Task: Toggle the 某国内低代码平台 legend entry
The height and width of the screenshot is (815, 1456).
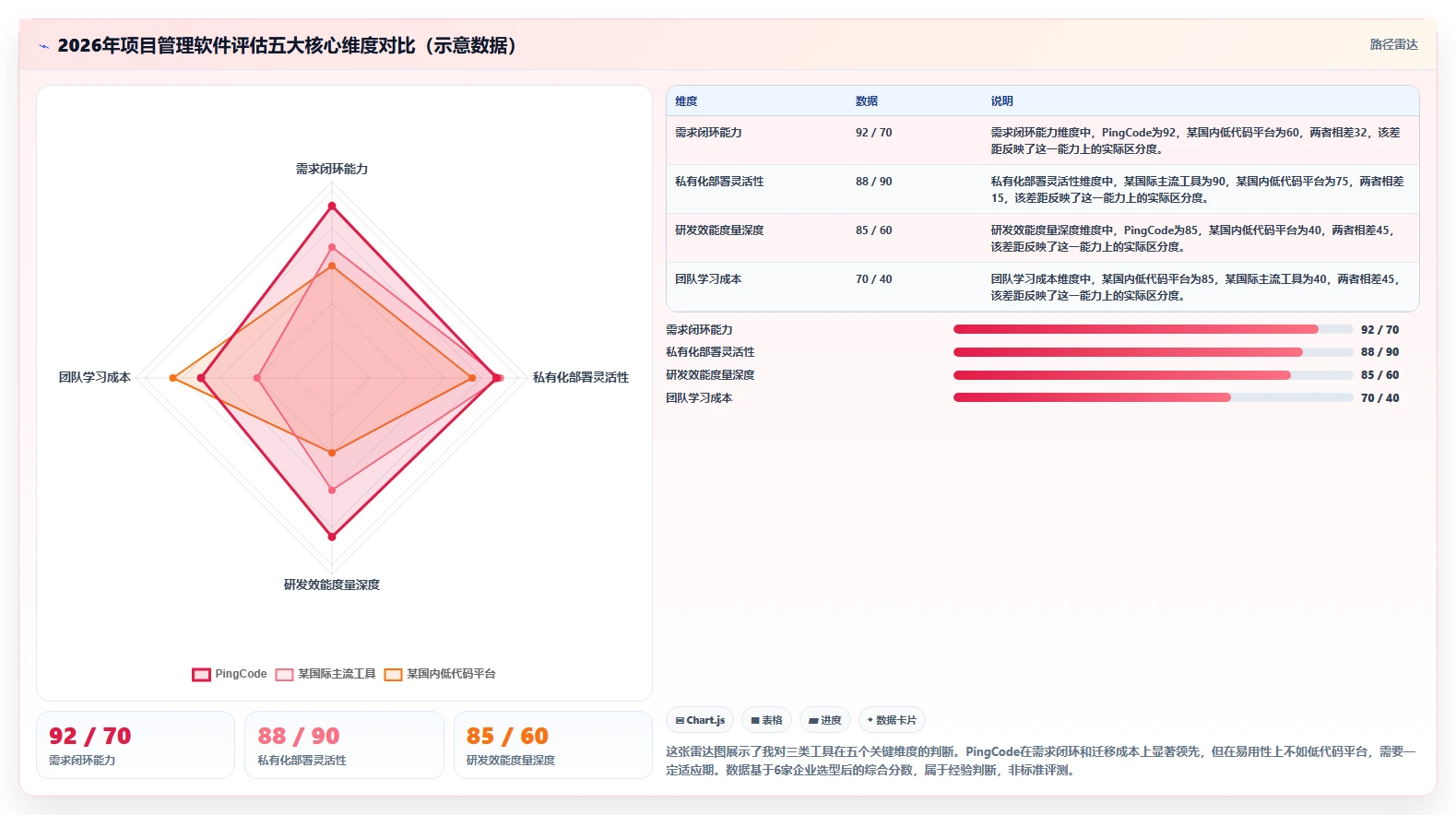Action: pos(440,674)
